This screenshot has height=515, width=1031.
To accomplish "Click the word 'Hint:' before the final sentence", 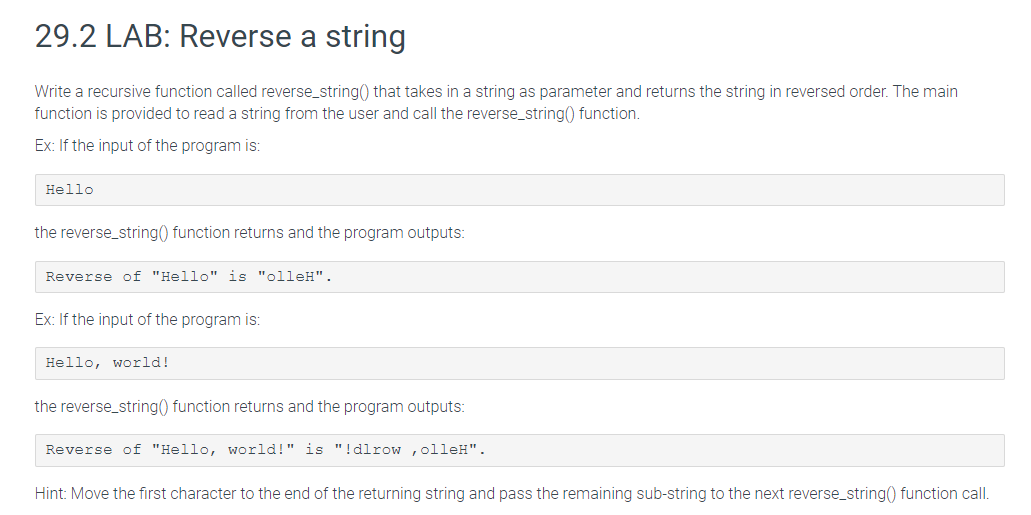I will [51, 493].
